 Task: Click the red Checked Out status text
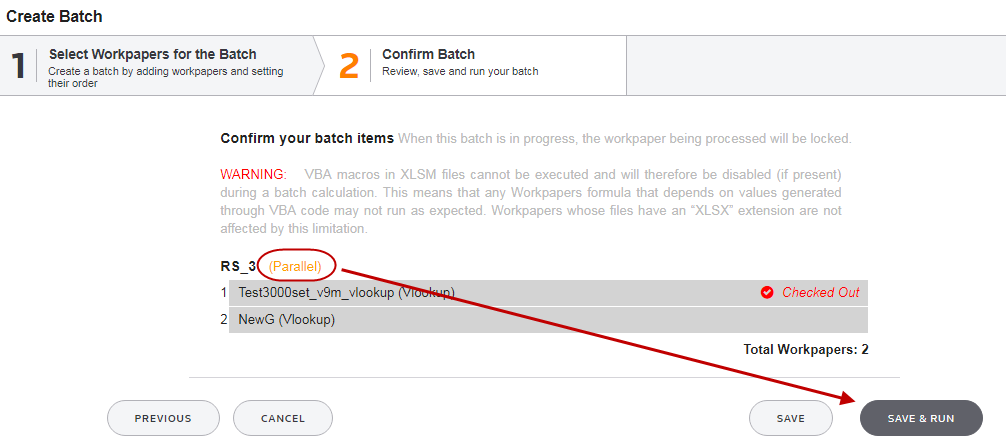[x=821, y=293]
